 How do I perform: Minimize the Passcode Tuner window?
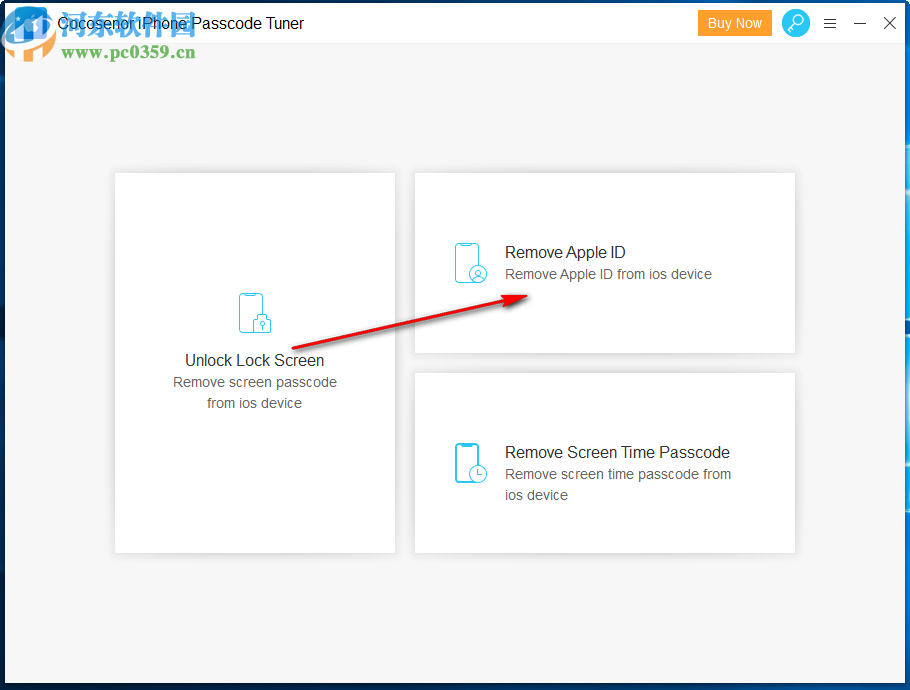point(860,24)
